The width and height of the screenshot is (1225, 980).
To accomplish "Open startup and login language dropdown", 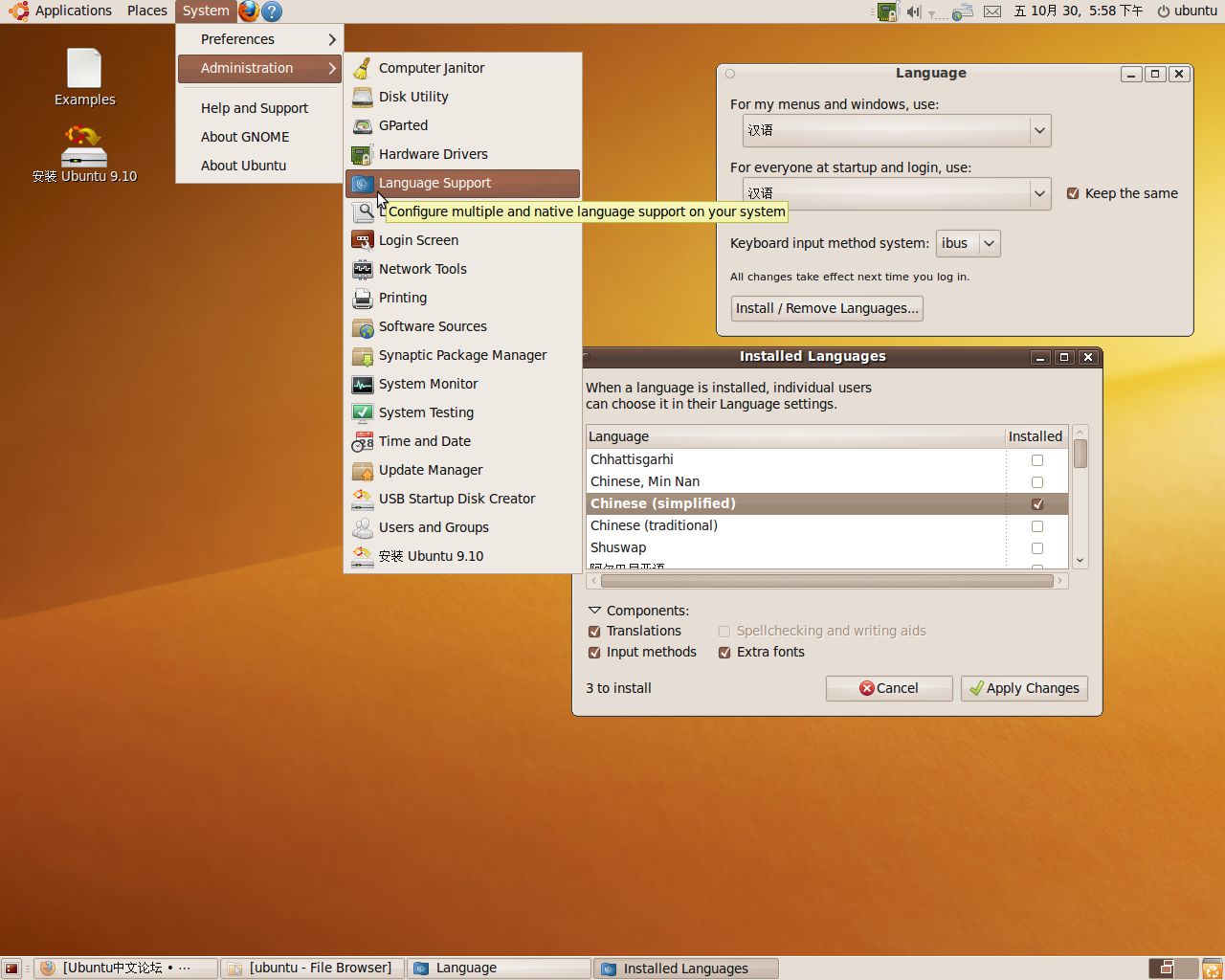I will tap(897, 193).
